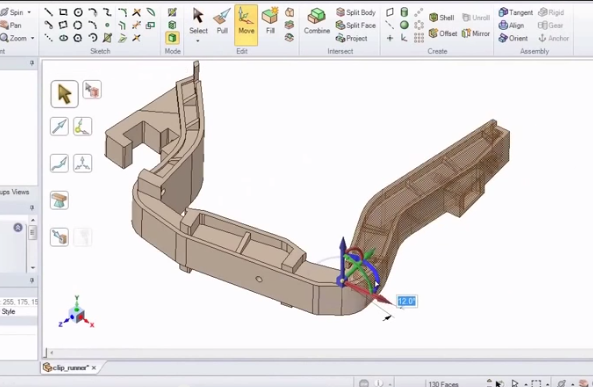Activate the Fill tool
Viewport: 593px width, 387px height.
click(270, 22)
